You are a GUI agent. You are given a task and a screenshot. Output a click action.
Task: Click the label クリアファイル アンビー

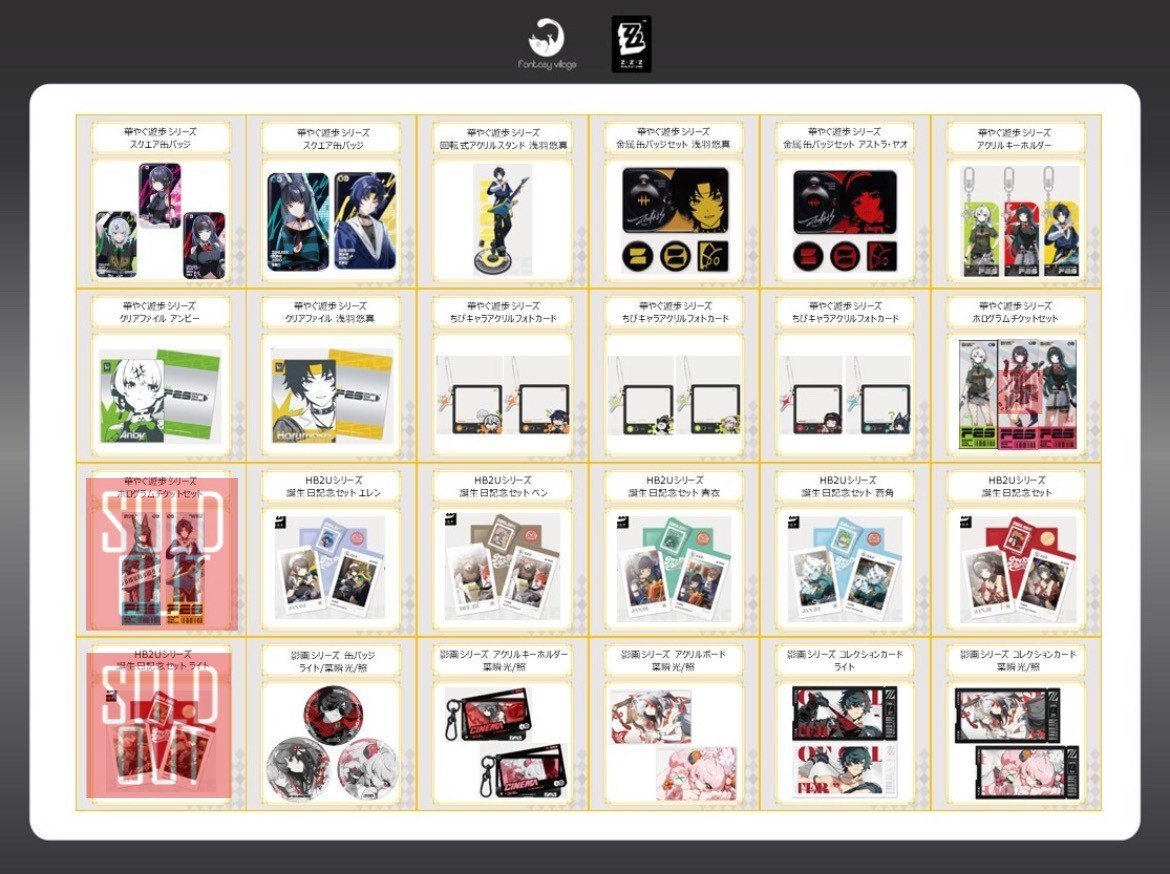pyautogui.click(x=160, y=319)
